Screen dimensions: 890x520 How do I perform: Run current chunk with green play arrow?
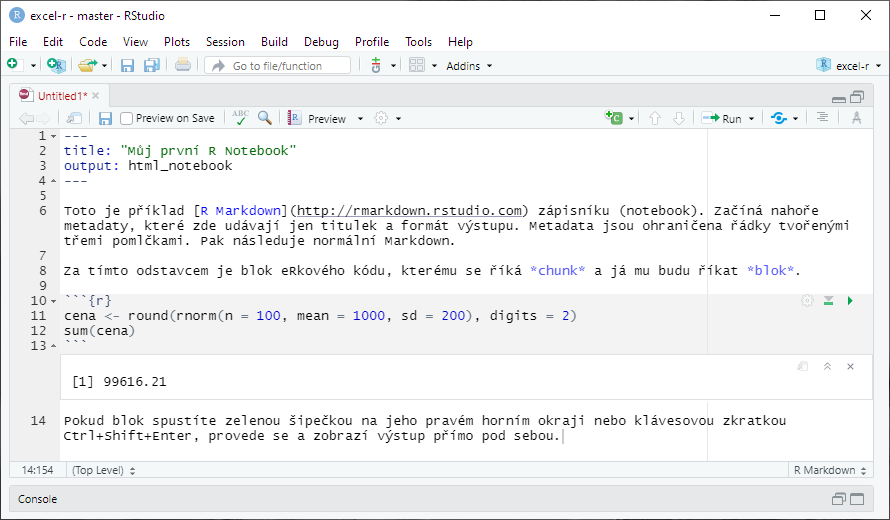click(x=850, y=301)
